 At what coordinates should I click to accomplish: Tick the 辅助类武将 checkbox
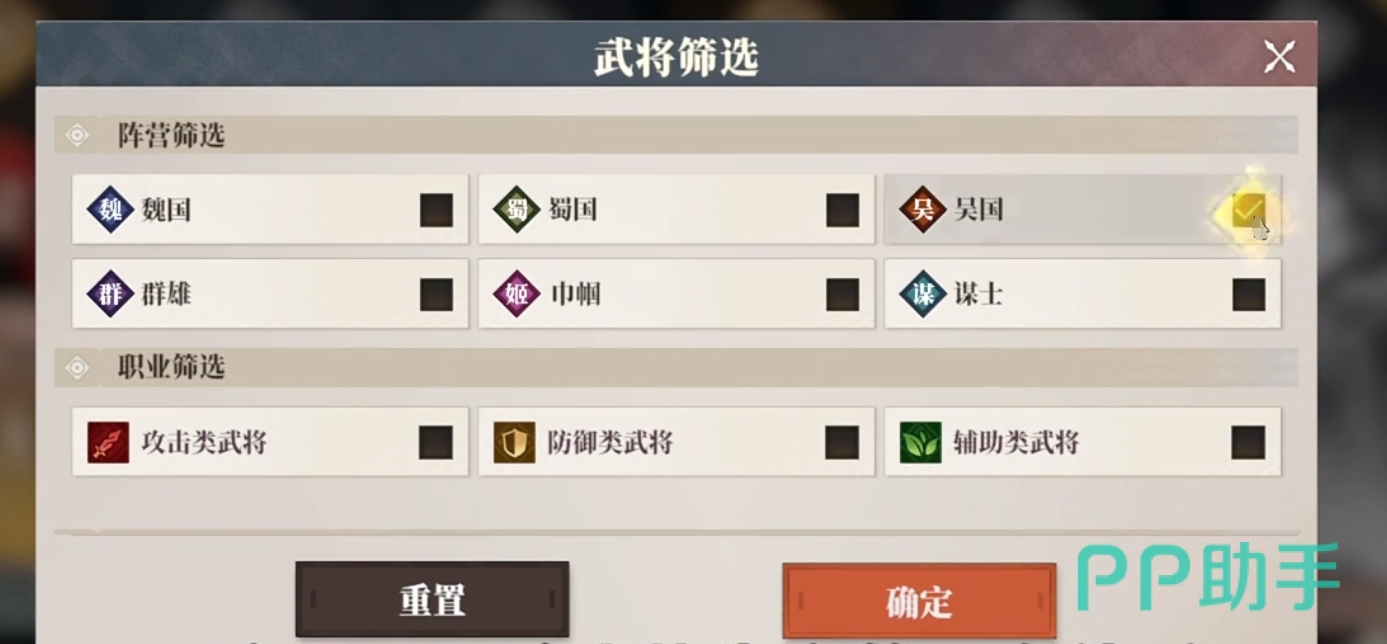click(1248, 442)
